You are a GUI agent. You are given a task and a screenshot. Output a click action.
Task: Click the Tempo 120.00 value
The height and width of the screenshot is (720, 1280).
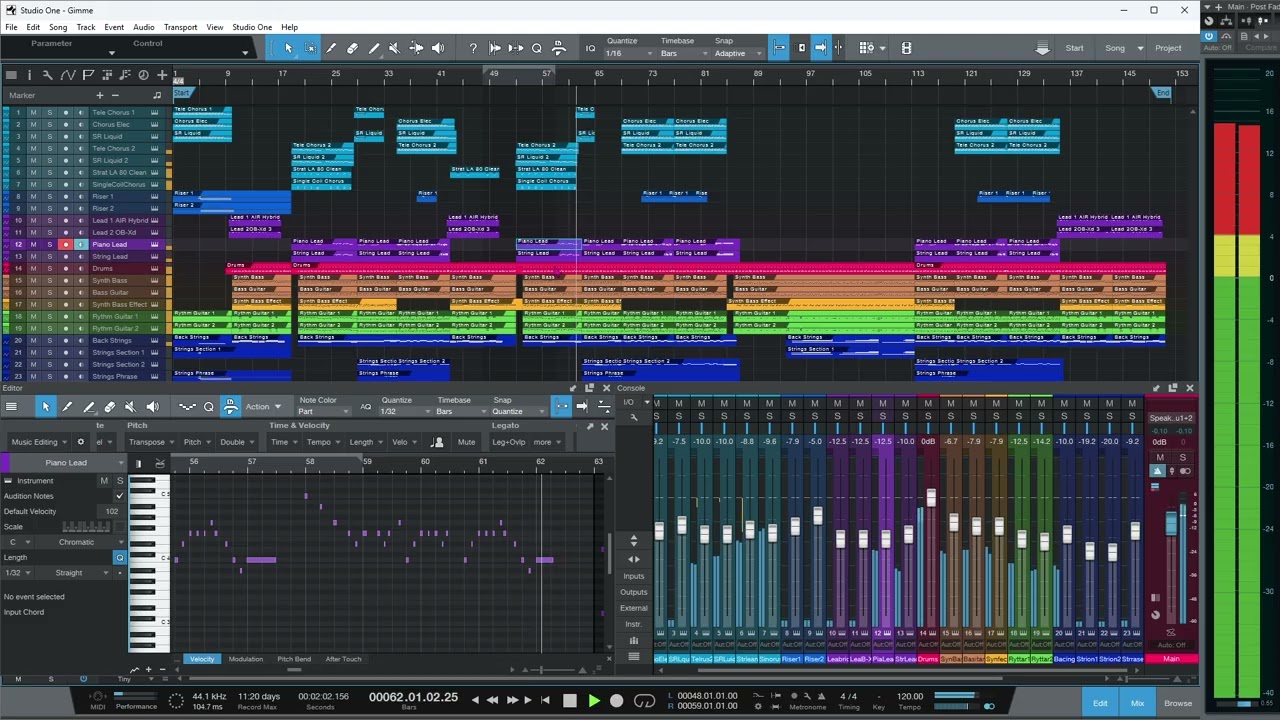909,696
